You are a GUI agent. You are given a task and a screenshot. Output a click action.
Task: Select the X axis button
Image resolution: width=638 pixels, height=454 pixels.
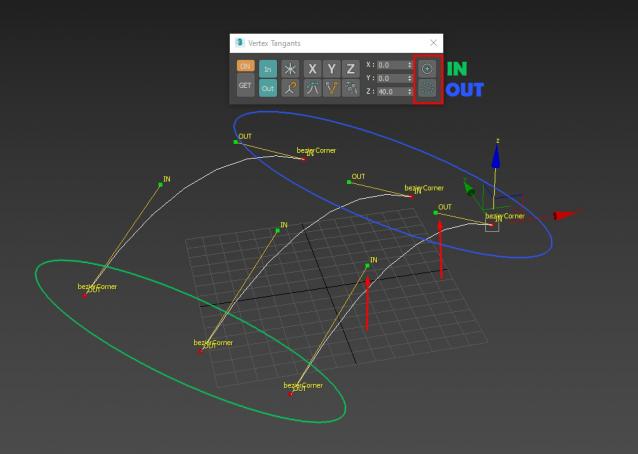[312, 69]
